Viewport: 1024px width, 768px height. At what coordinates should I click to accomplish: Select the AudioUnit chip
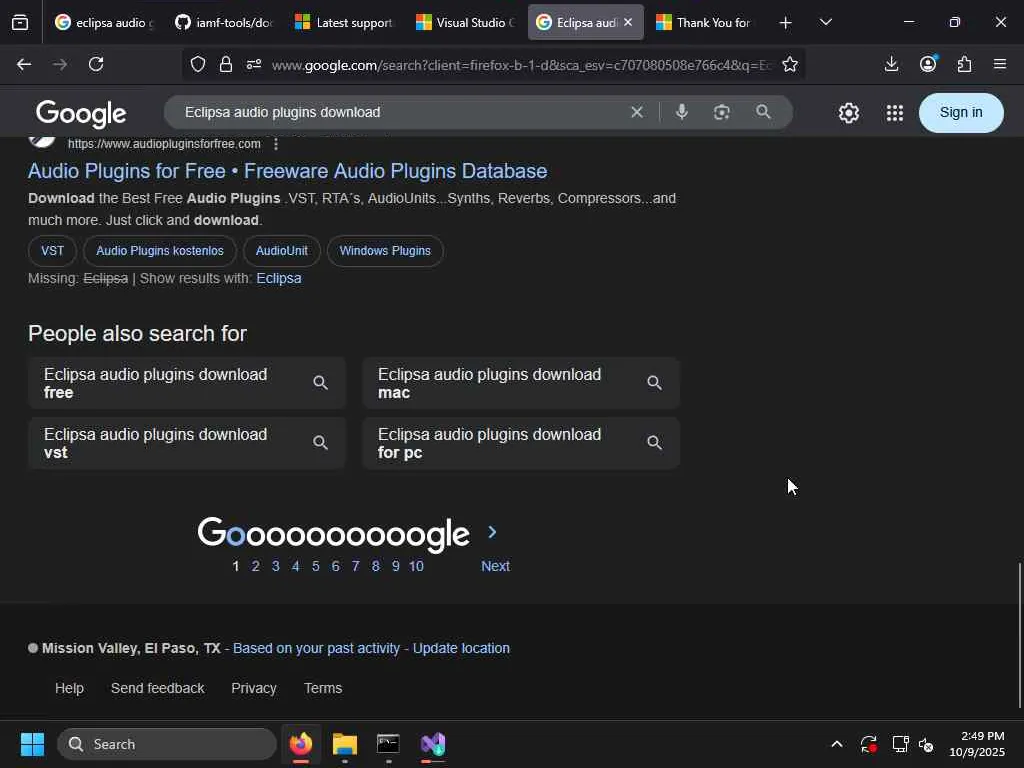click(281, 251)
